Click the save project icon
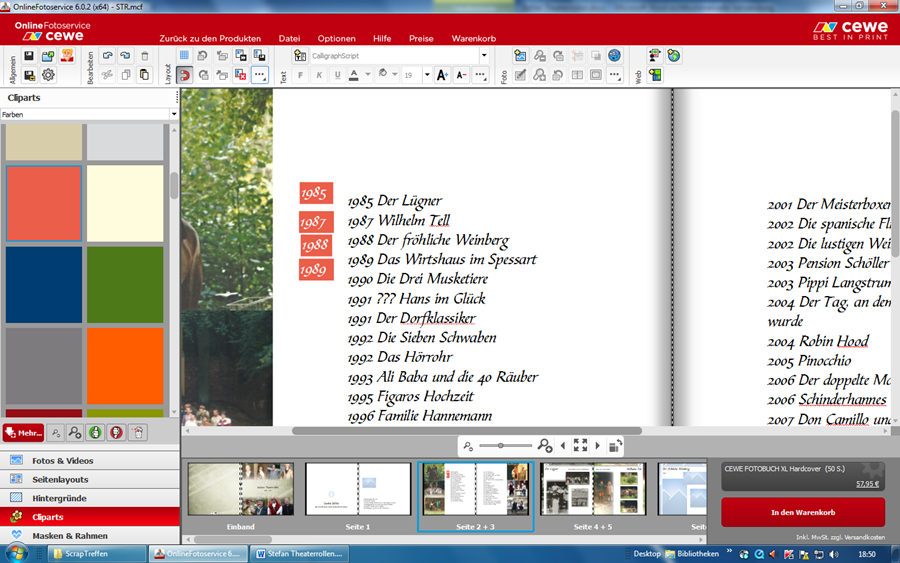 coord(29,56)
